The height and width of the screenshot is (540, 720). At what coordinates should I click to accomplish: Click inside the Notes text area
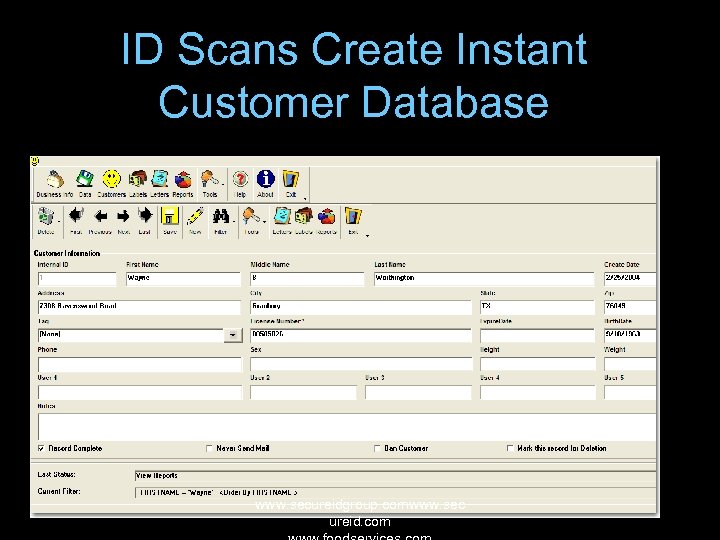click(x=347, y=427)
